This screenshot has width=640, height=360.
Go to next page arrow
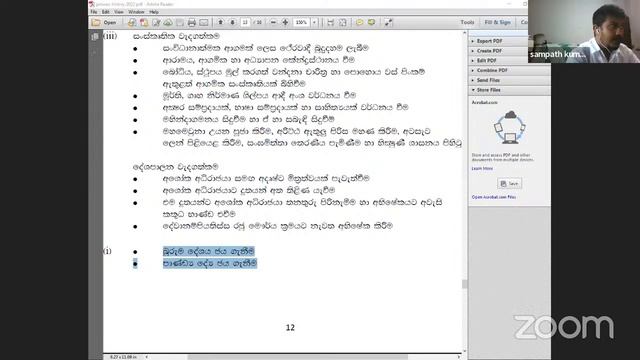click(232, 22)
